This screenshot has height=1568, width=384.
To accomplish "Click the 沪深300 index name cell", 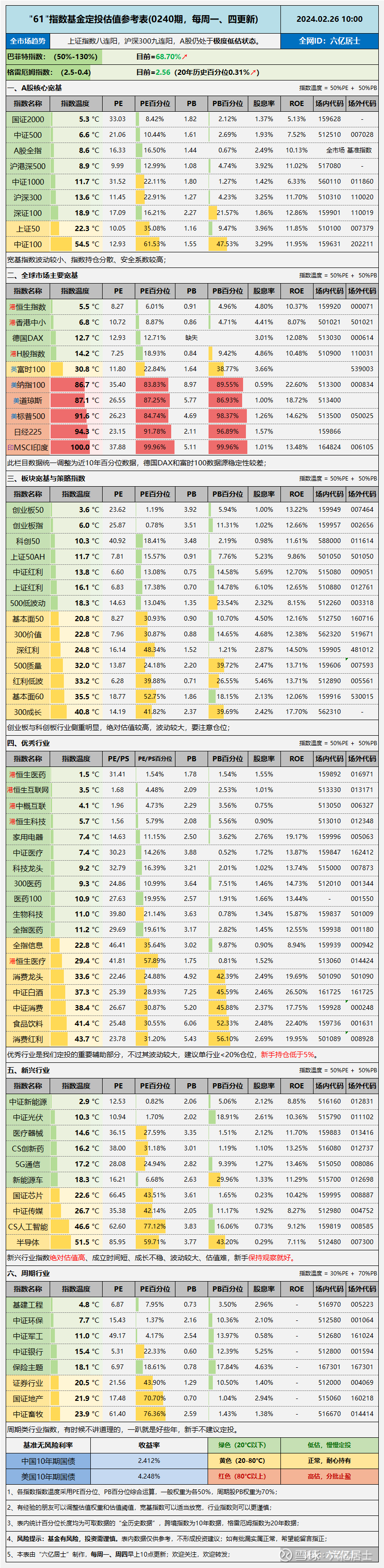I will coord(28,197).
